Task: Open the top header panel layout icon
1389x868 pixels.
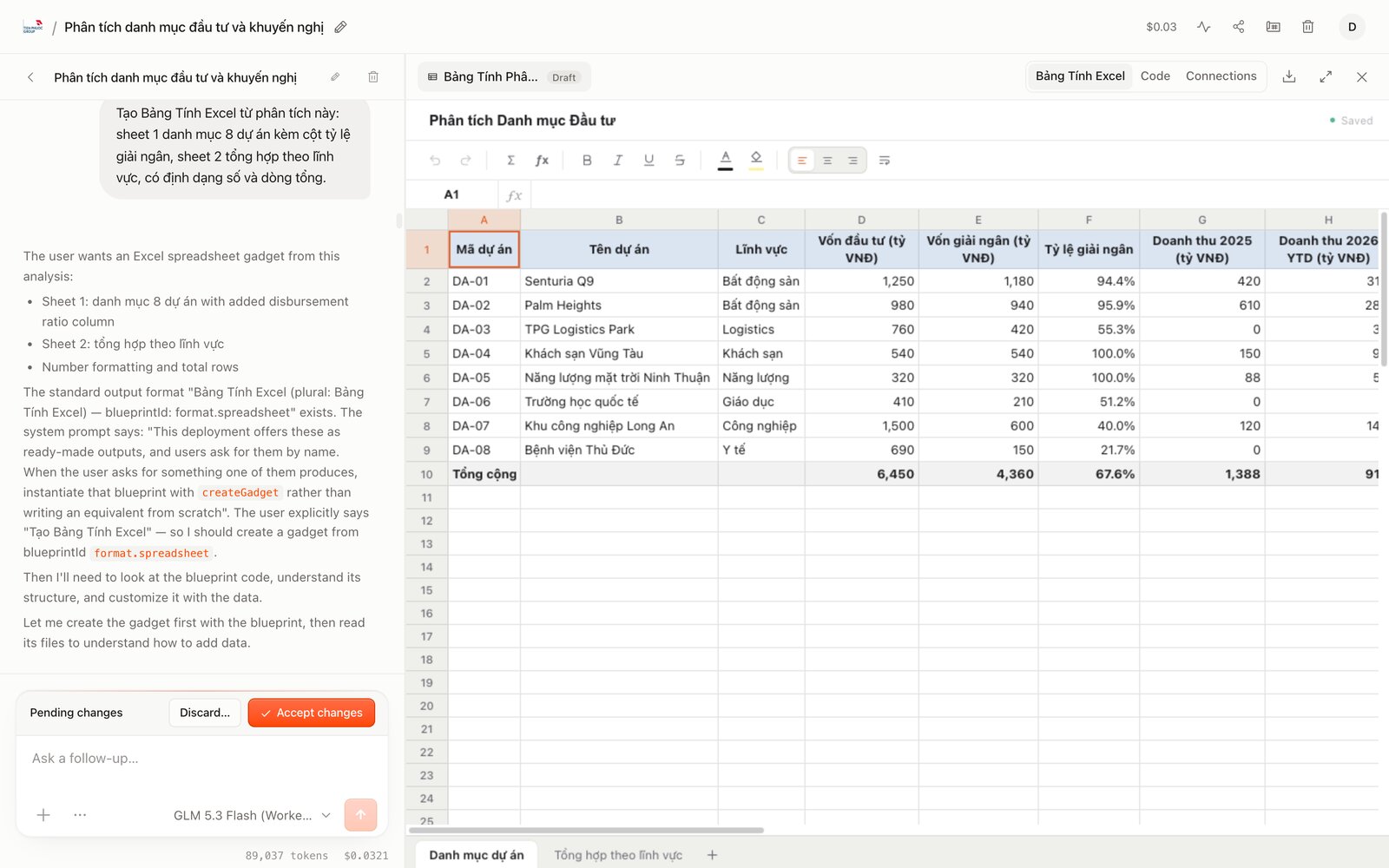Action: pyautogui.click(x=1274, y=27)
